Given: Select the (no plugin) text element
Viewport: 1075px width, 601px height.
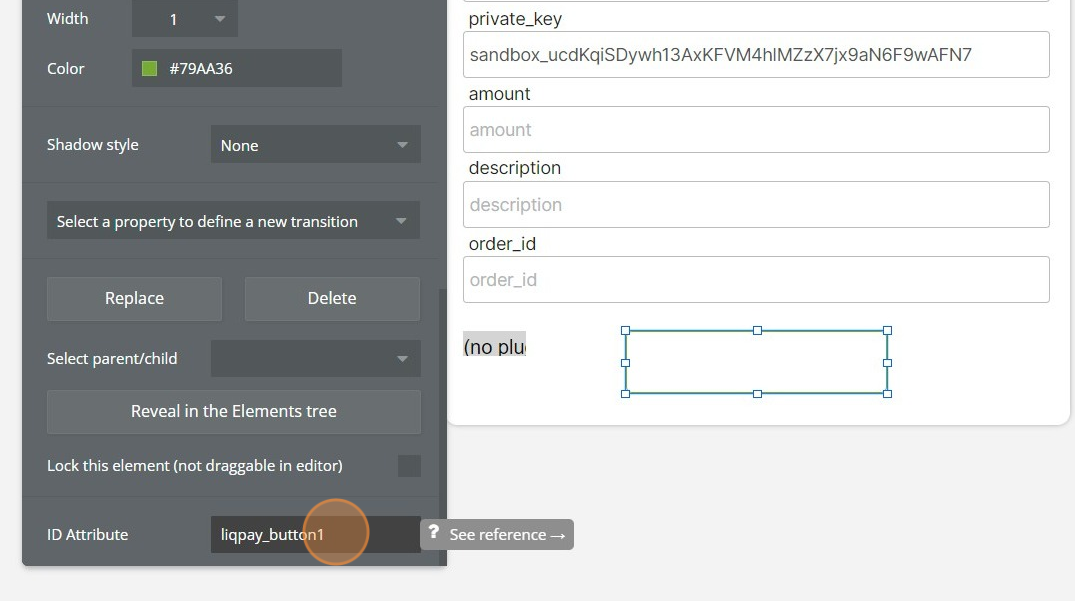Looking at the screenshot, I should [x=494, y=347].
